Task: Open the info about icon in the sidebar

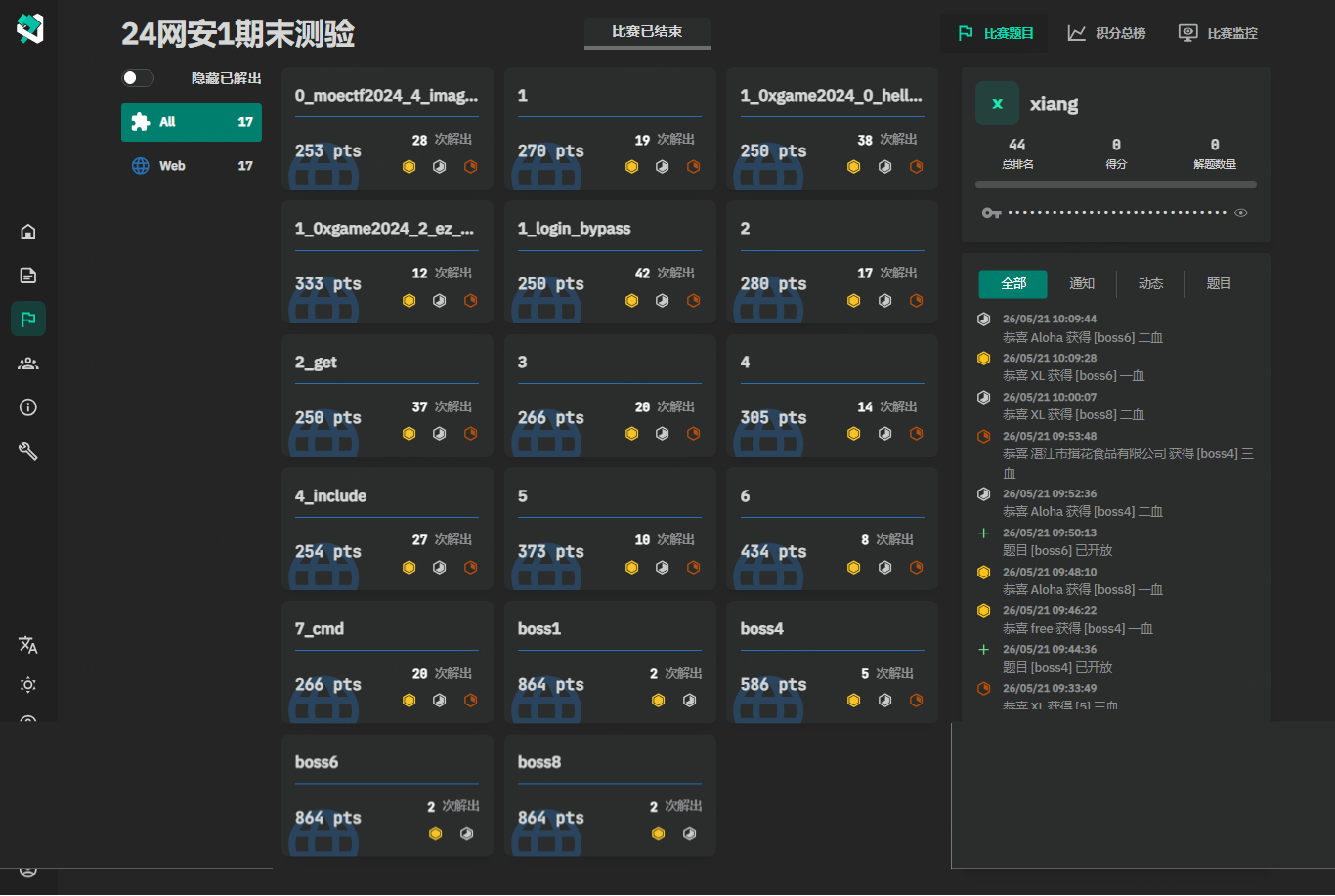Action: (28, 407)
